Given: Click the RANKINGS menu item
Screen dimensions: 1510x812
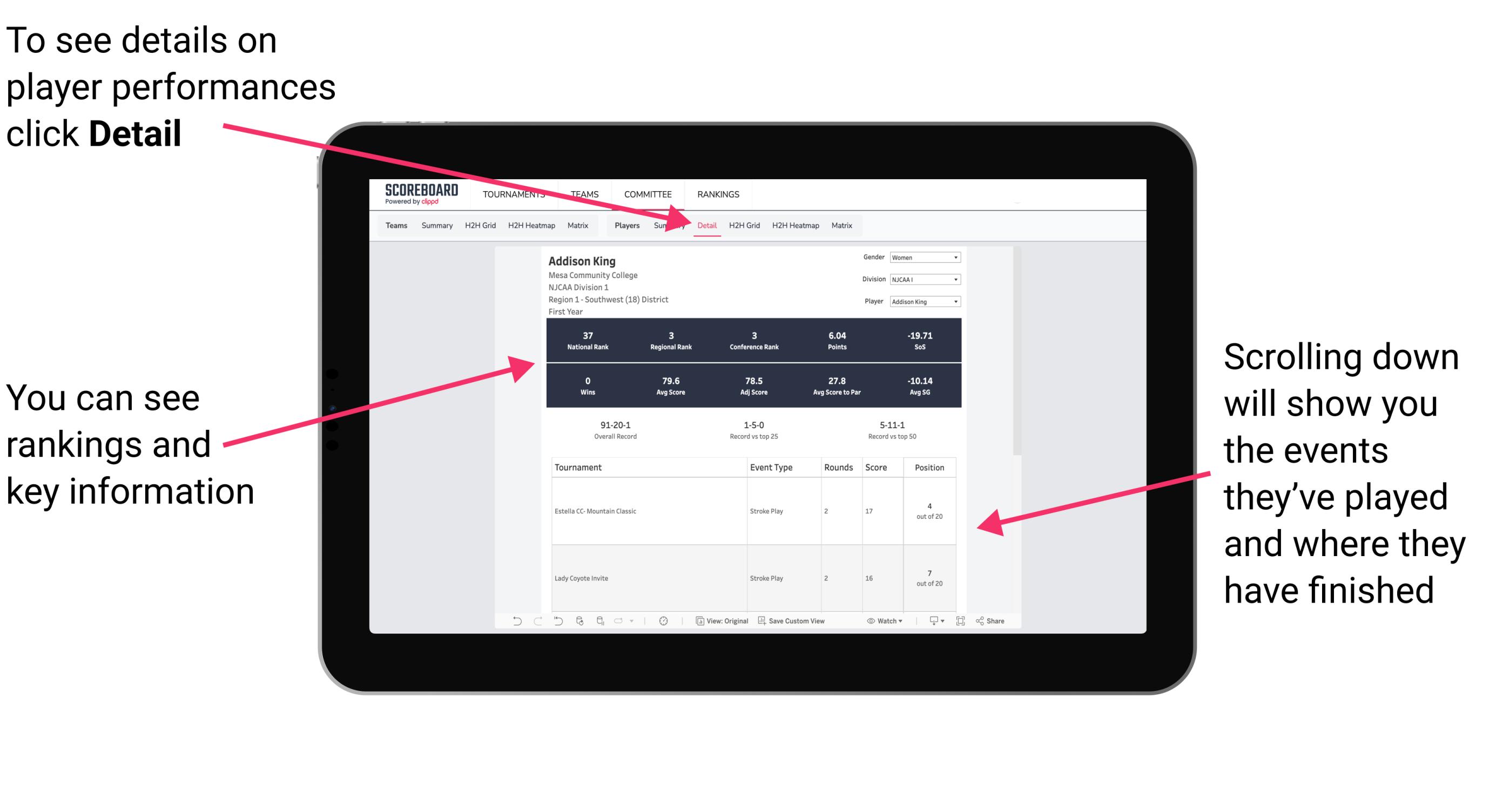Looking at the screenshot, I should (x=717, y=194).
